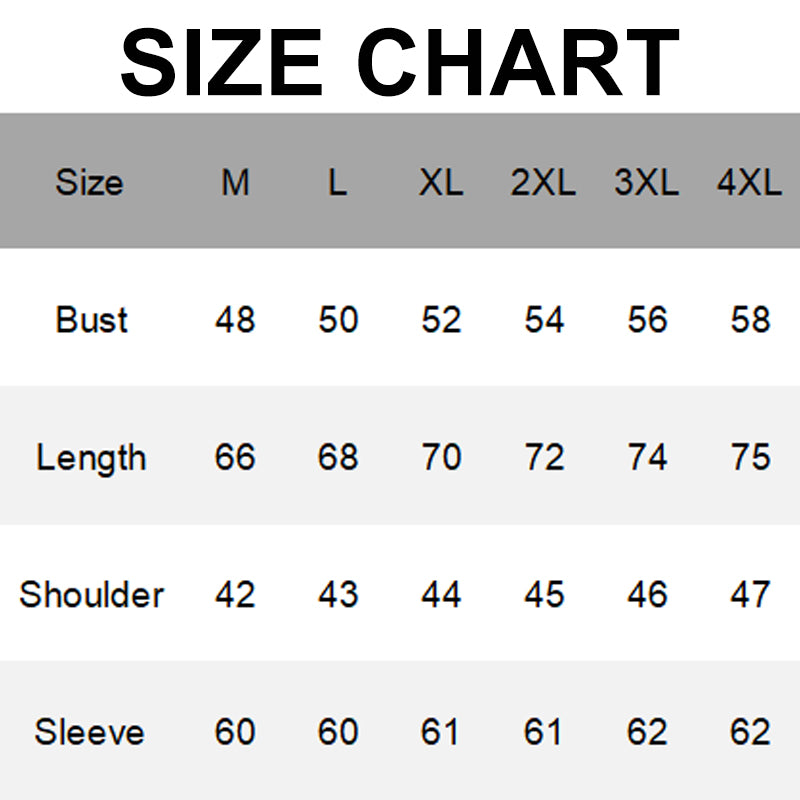Select Length value 75 for 4XL

pyautogui.click(x=750, y=457)
